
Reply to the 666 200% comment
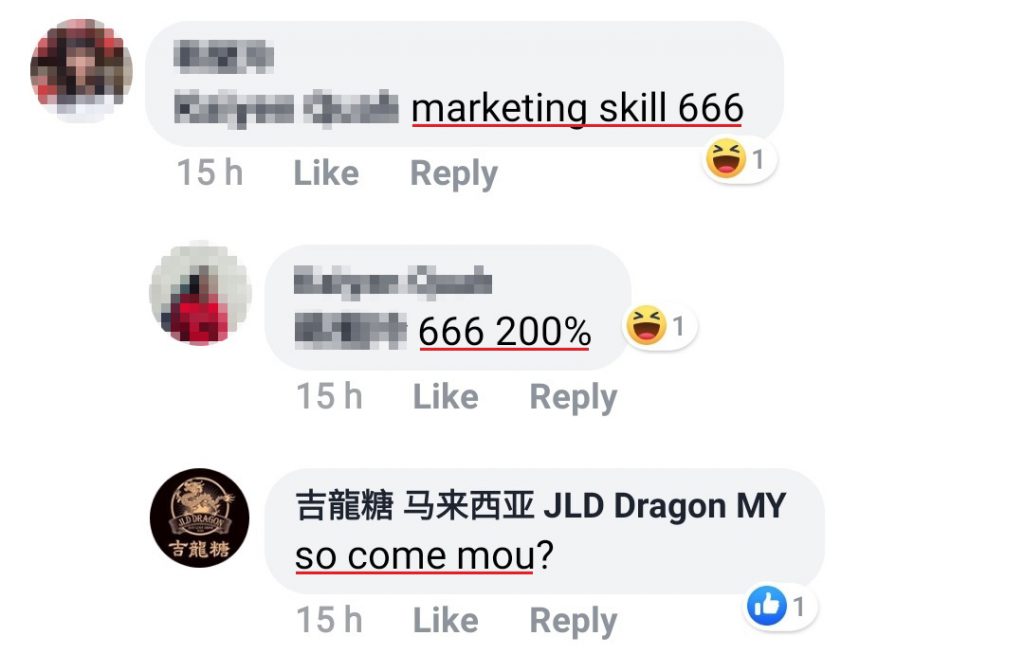[573, 397]
